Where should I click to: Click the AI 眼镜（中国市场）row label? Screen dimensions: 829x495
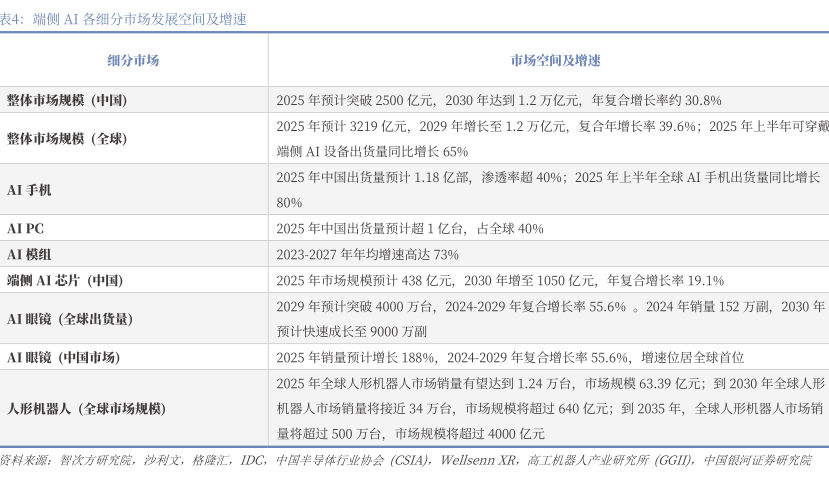tap(64, 357)
